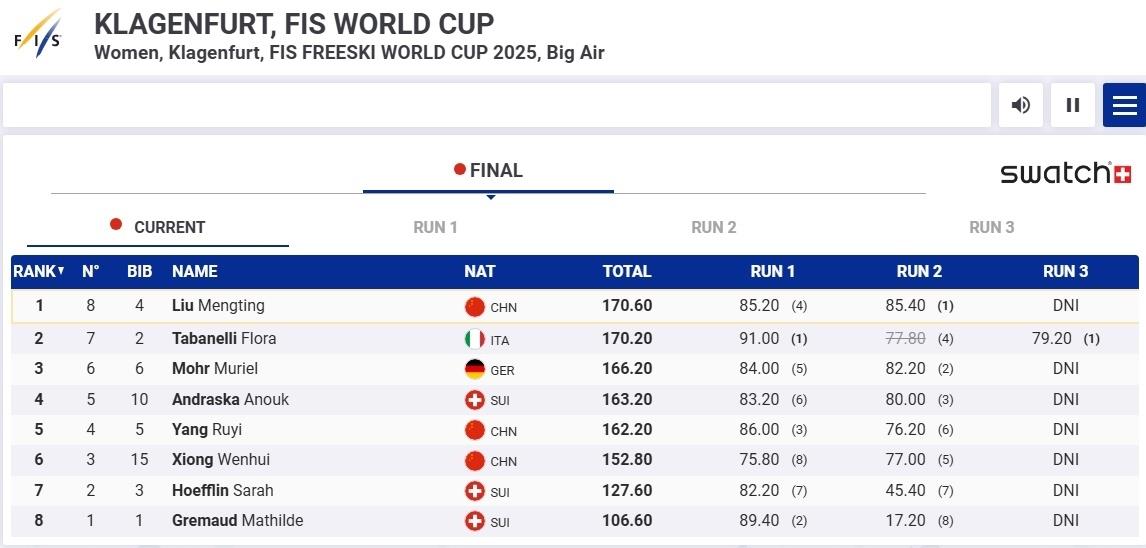Click the empty ticker message bar
Image resolution: width=1146 pixels, height=548 pixels.
(x=496, y=105)
